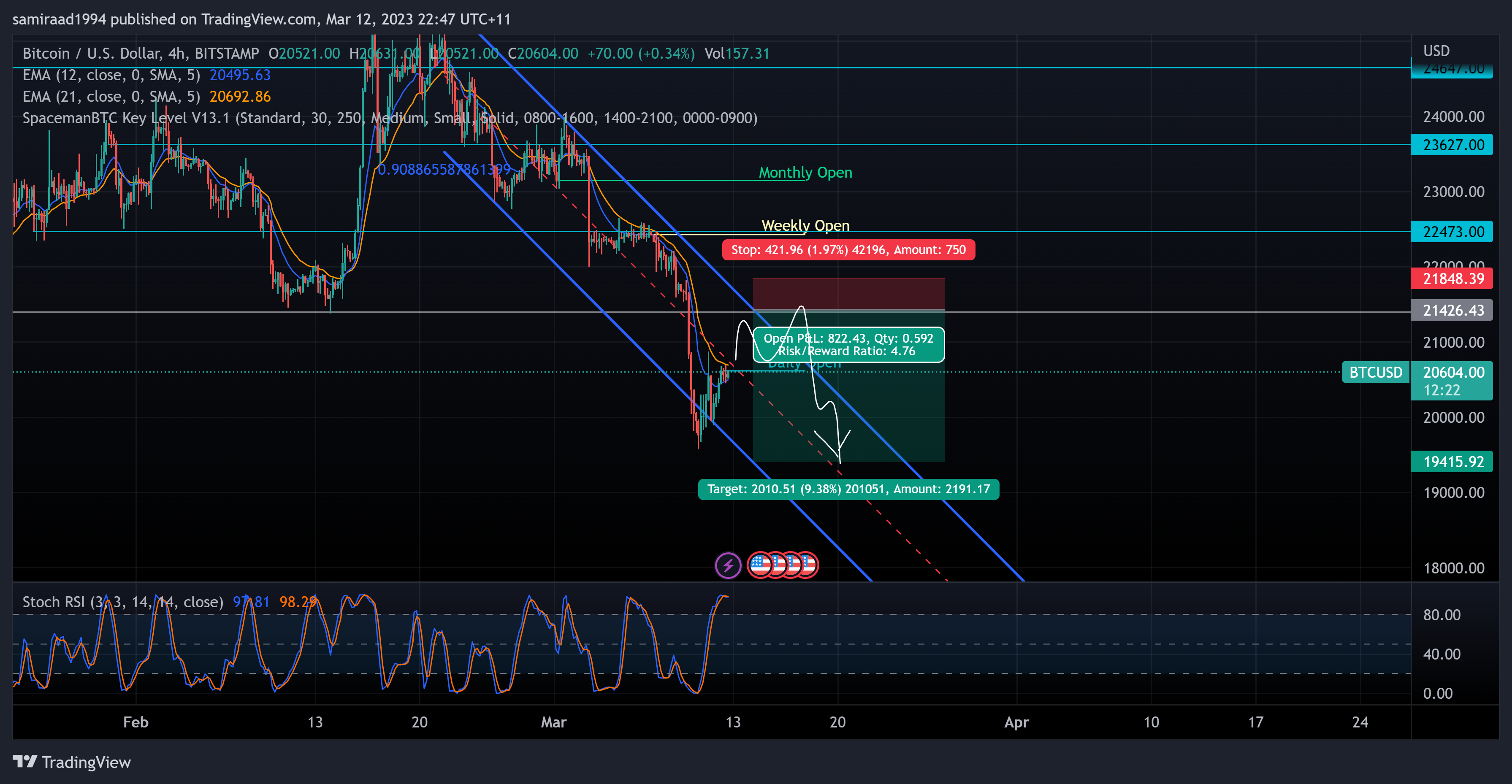This screenshot has width=1512, height=784.
Task: Select the SpacemanBTC Key Level indicator legend
Action: point(390,119)
